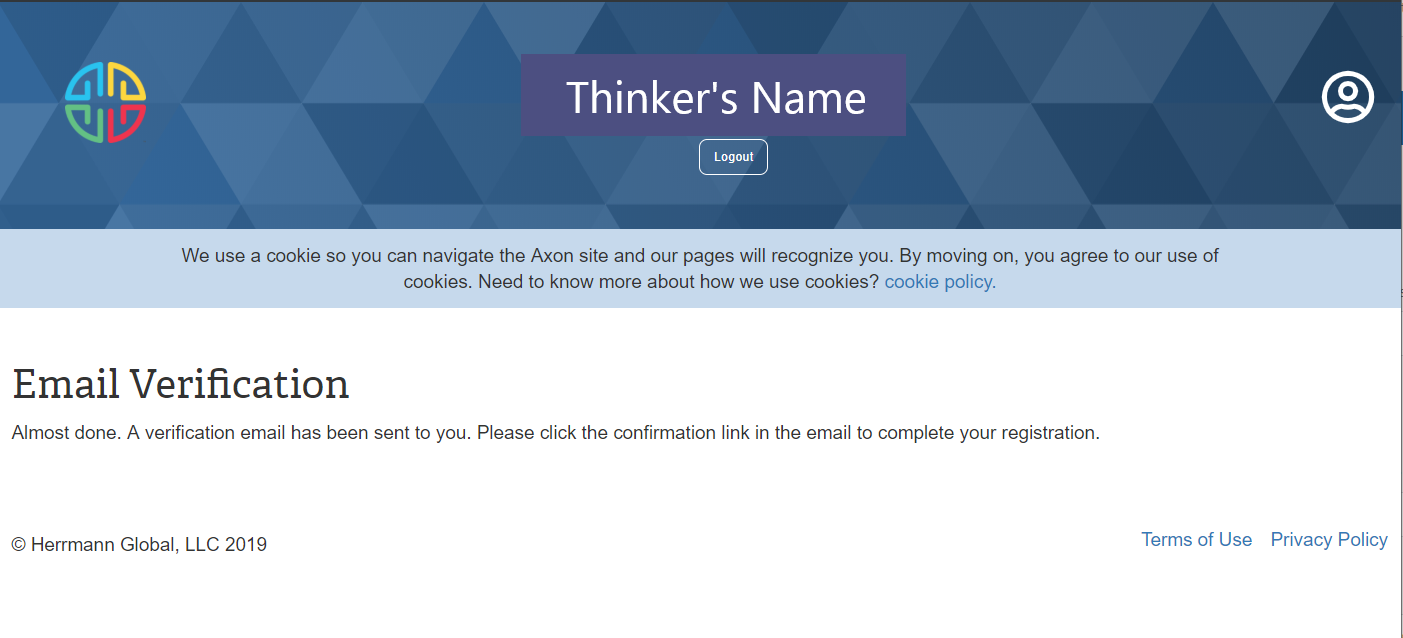Open the cookie policy link

point(940,282)
